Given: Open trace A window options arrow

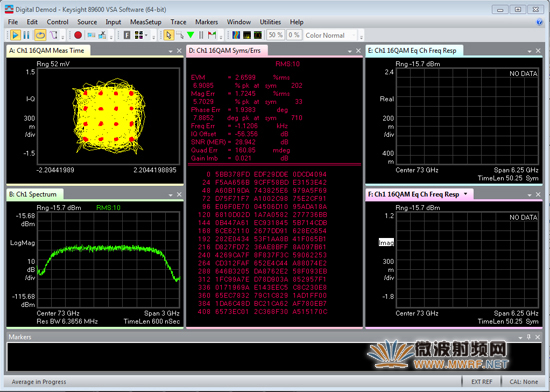Looking at the screenshot, I should click(x=170, y=51).
